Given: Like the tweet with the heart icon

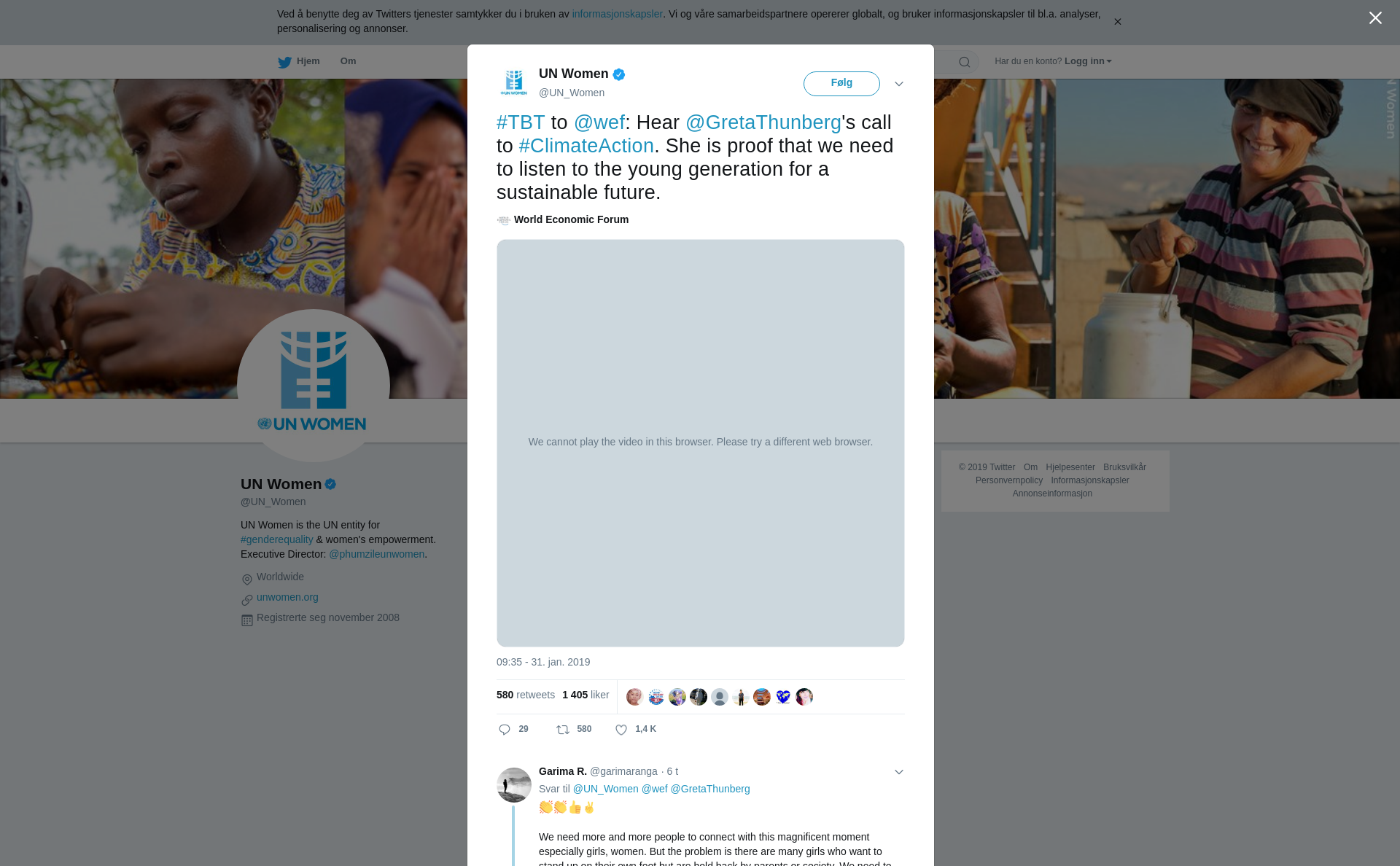Looking at the screenshot, I should point(621,730).
